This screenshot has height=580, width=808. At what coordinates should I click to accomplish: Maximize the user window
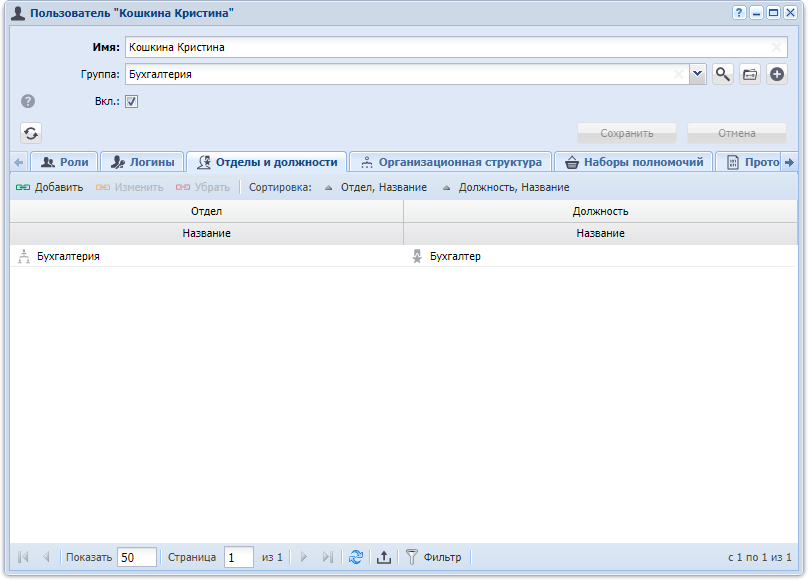click(x=773, y=13)
